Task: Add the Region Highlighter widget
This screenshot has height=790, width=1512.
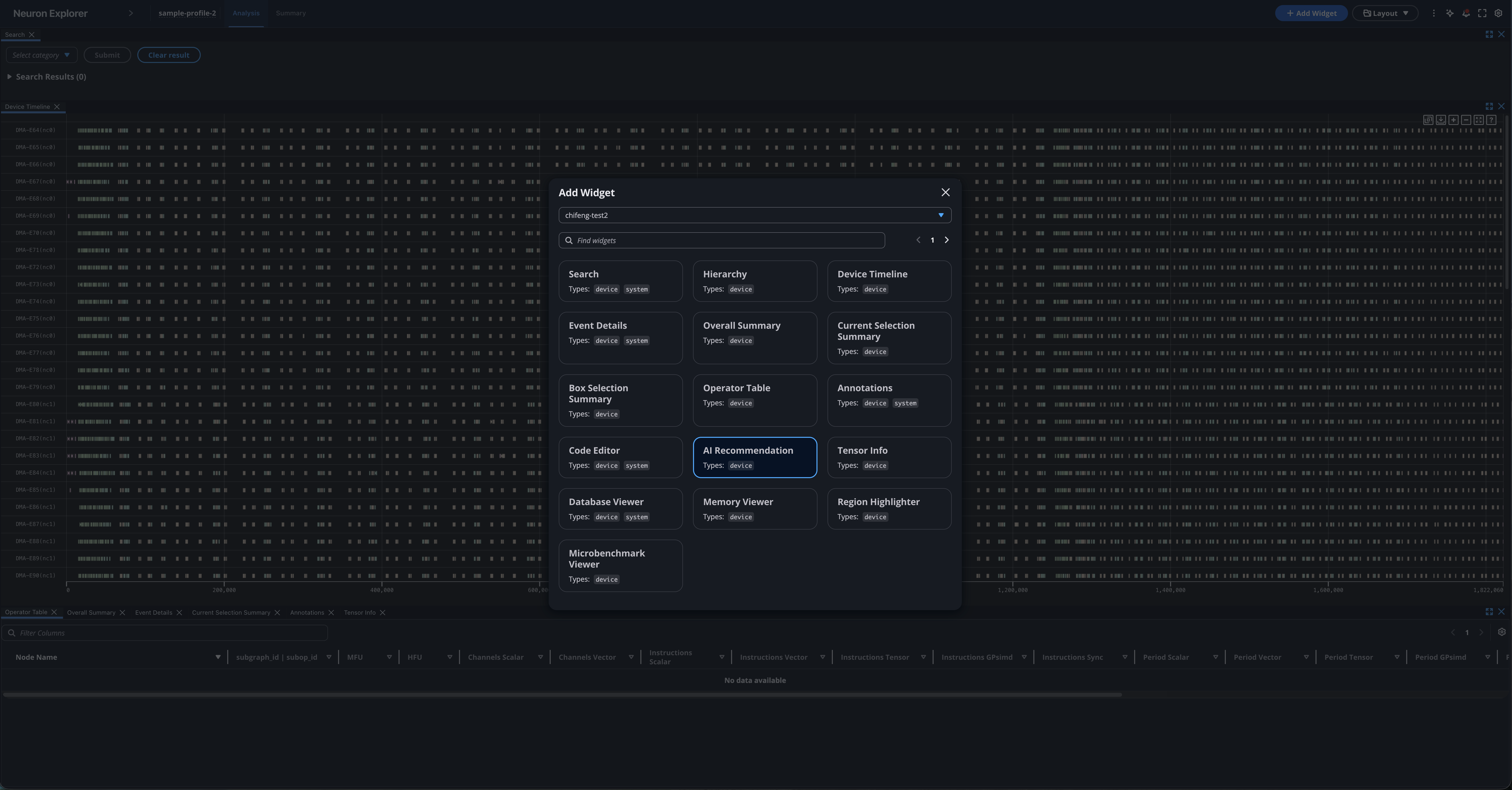Action: tap(889, 509)
